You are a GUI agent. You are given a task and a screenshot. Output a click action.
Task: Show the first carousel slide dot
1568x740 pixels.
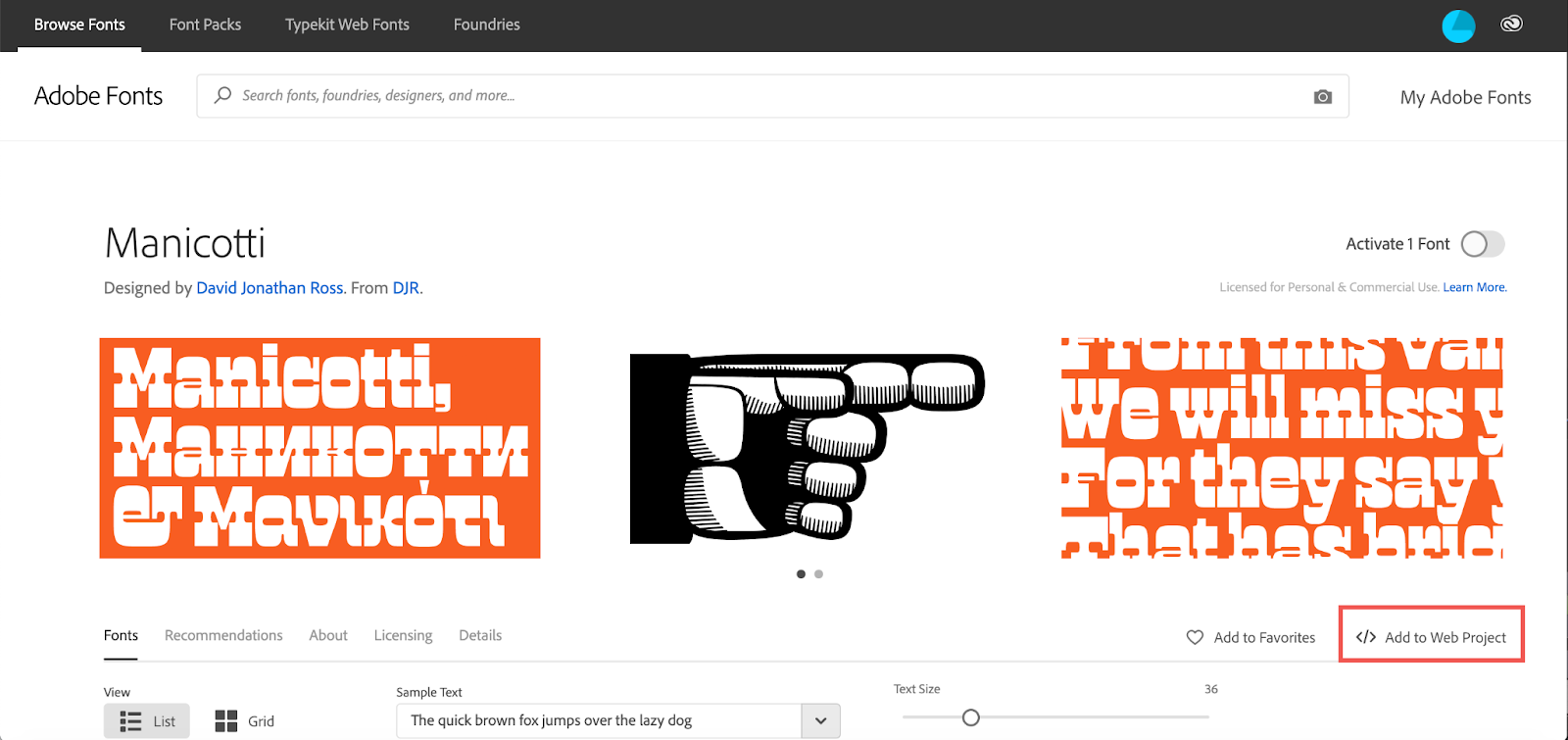coord(801,574)
